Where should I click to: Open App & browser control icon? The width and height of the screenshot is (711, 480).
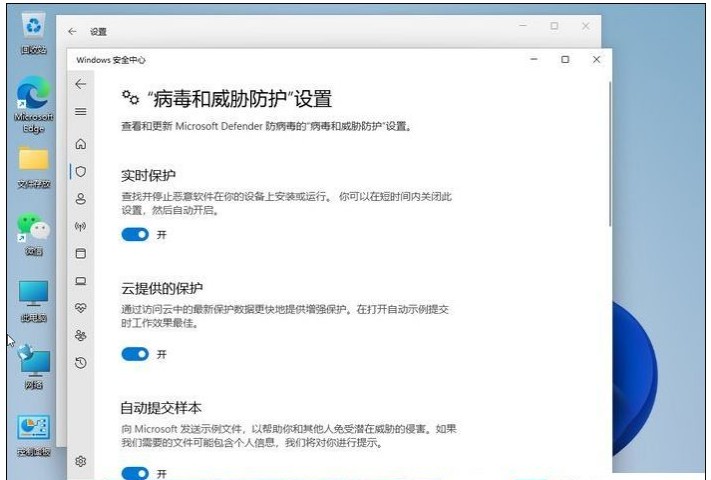(81, 253)
